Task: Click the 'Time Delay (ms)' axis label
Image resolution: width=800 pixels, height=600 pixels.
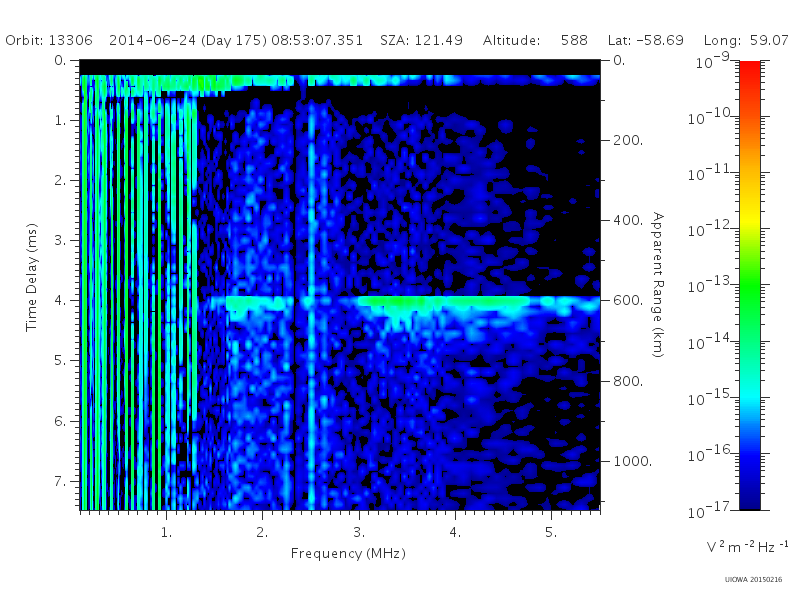Action: click(x=32, y=278)
